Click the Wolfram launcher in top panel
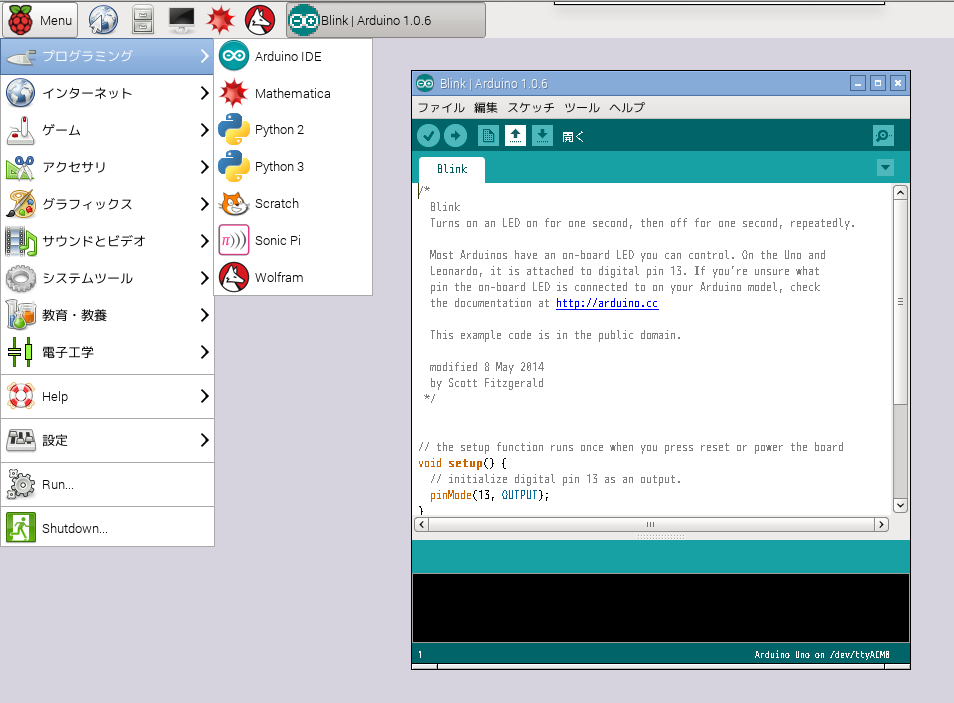This screenshot has height=703, width=954. click(260, 20)
